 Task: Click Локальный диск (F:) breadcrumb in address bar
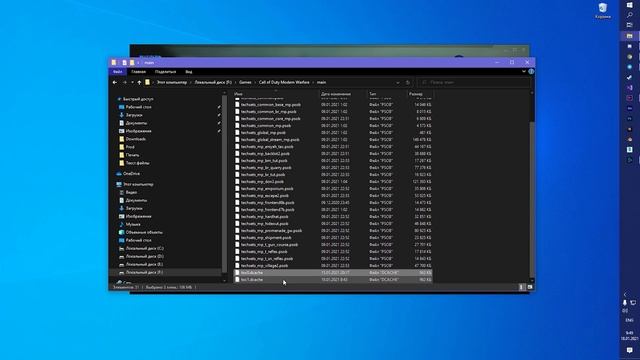pos(213,82)
